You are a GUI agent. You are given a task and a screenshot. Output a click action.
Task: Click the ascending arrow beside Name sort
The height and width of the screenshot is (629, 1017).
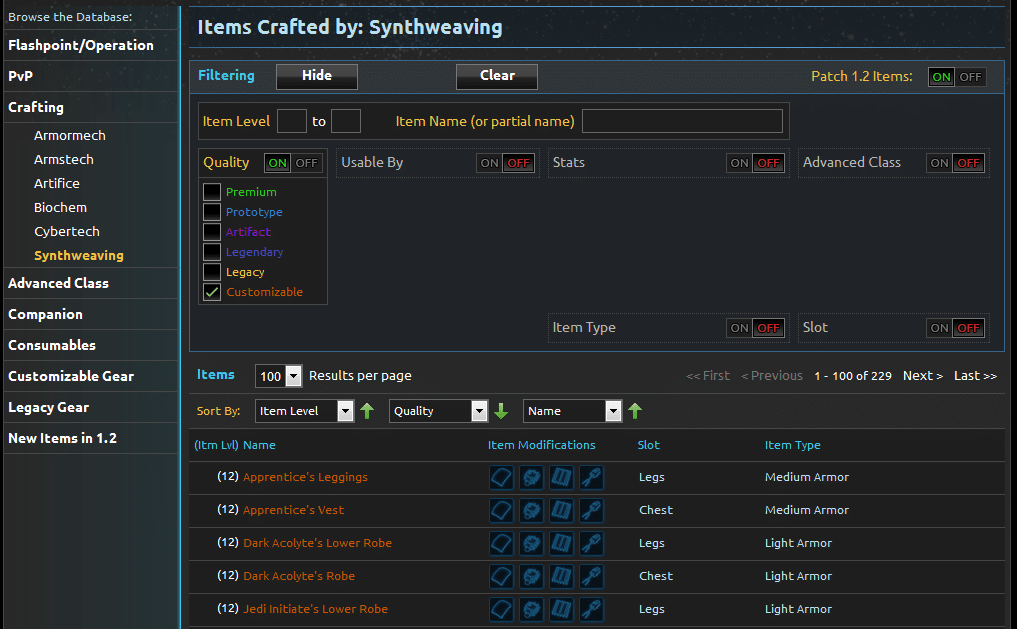tap(635, 411)
